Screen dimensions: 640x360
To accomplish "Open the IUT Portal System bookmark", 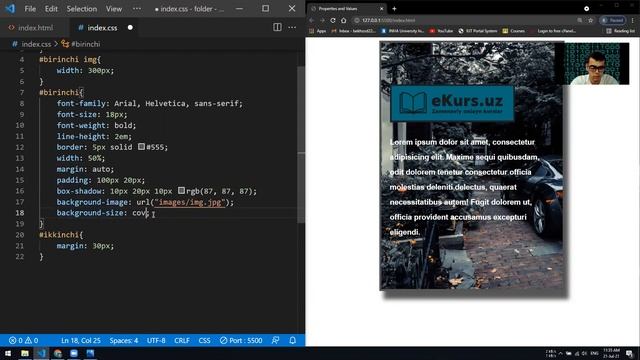I will point(478,31).
